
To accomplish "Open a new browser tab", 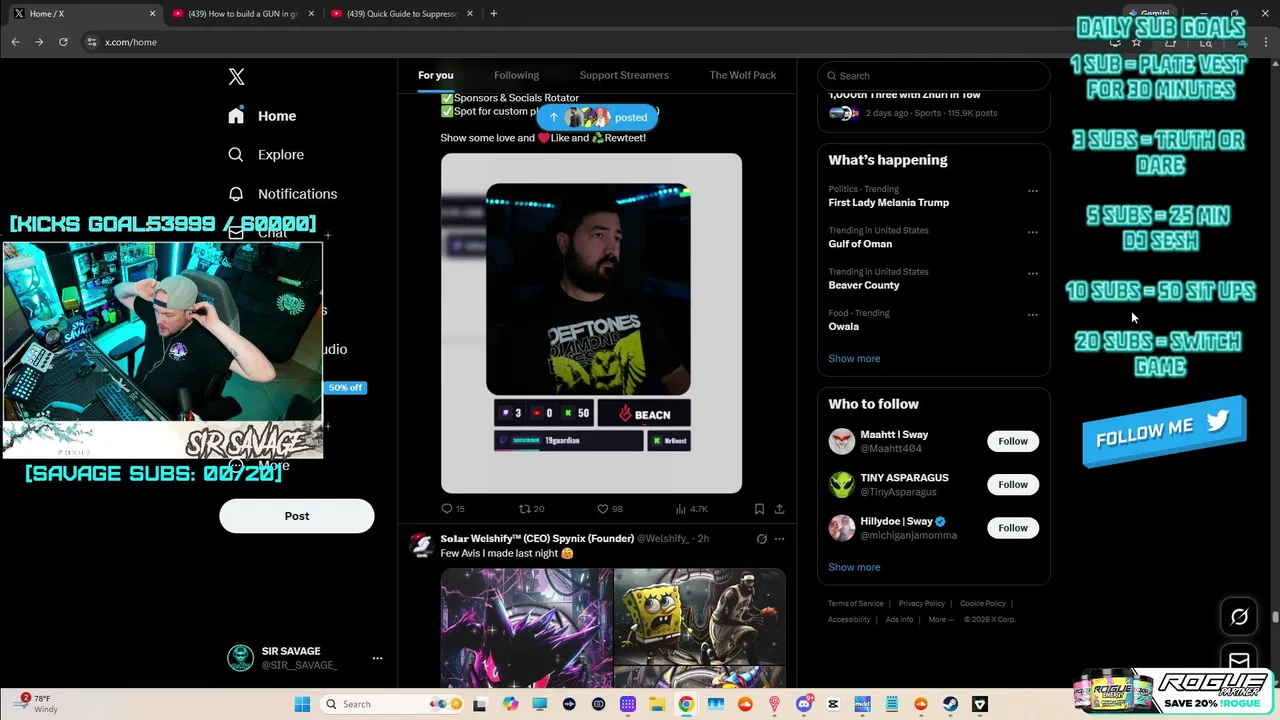I will click(x=493, y=14).
